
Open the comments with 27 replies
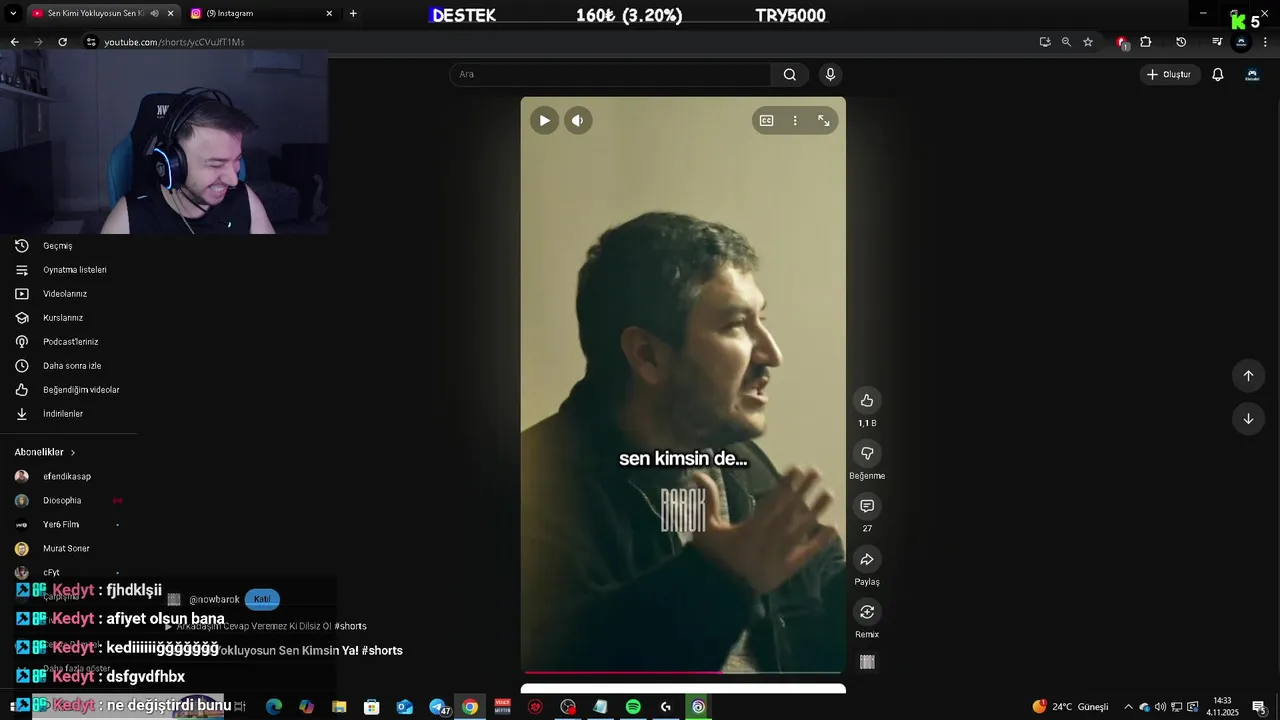[867, 507]
